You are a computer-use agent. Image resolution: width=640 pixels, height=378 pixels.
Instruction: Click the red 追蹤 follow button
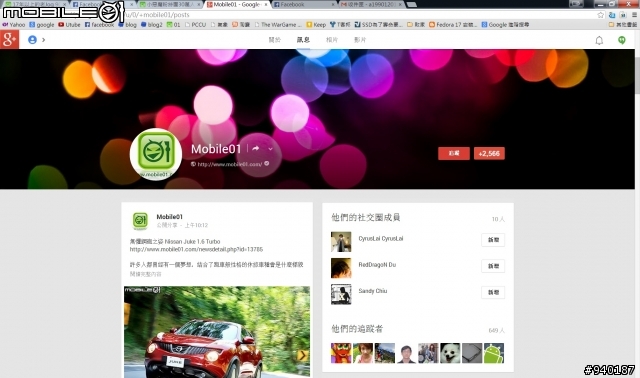(453, 153)
